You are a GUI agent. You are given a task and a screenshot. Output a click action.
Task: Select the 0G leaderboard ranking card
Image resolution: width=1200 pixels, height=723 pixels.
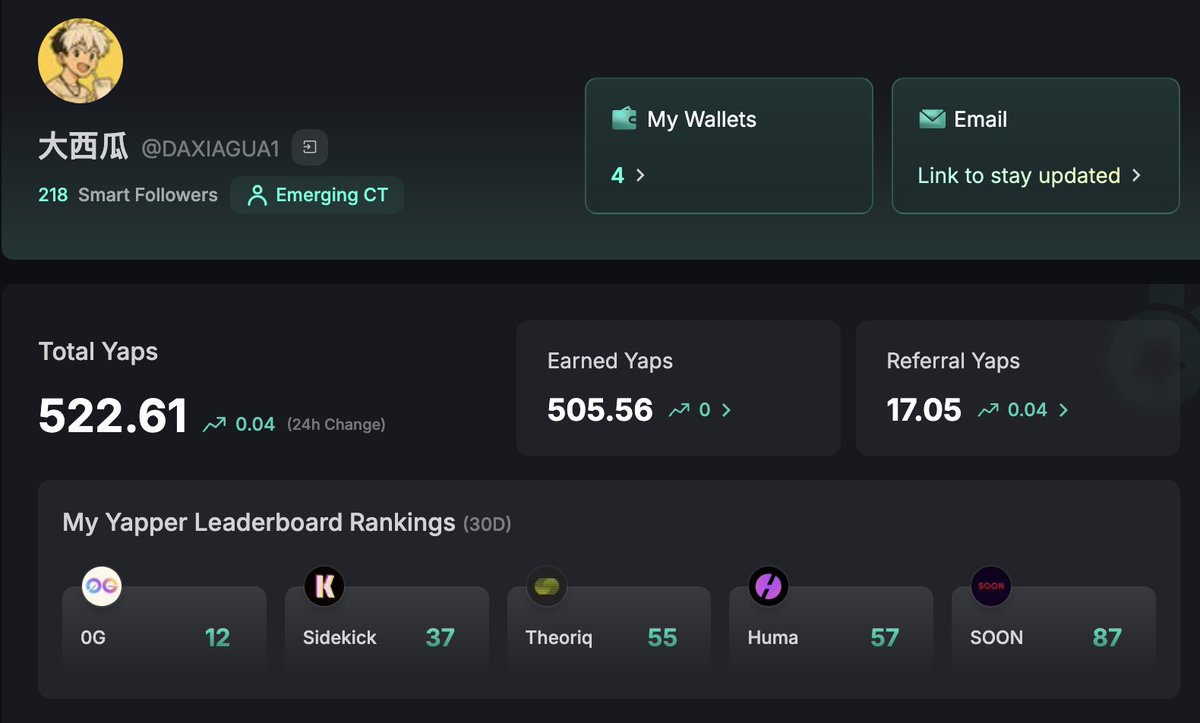[x=164, y=628]
